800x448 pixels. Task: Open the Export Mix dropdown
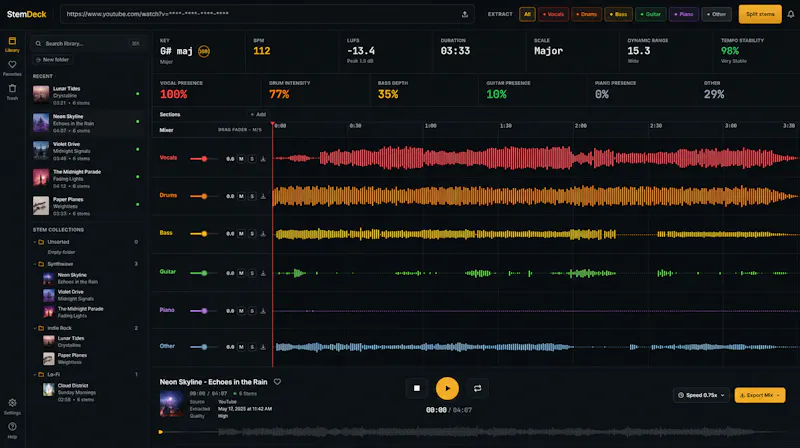click(x=760, y=395)
